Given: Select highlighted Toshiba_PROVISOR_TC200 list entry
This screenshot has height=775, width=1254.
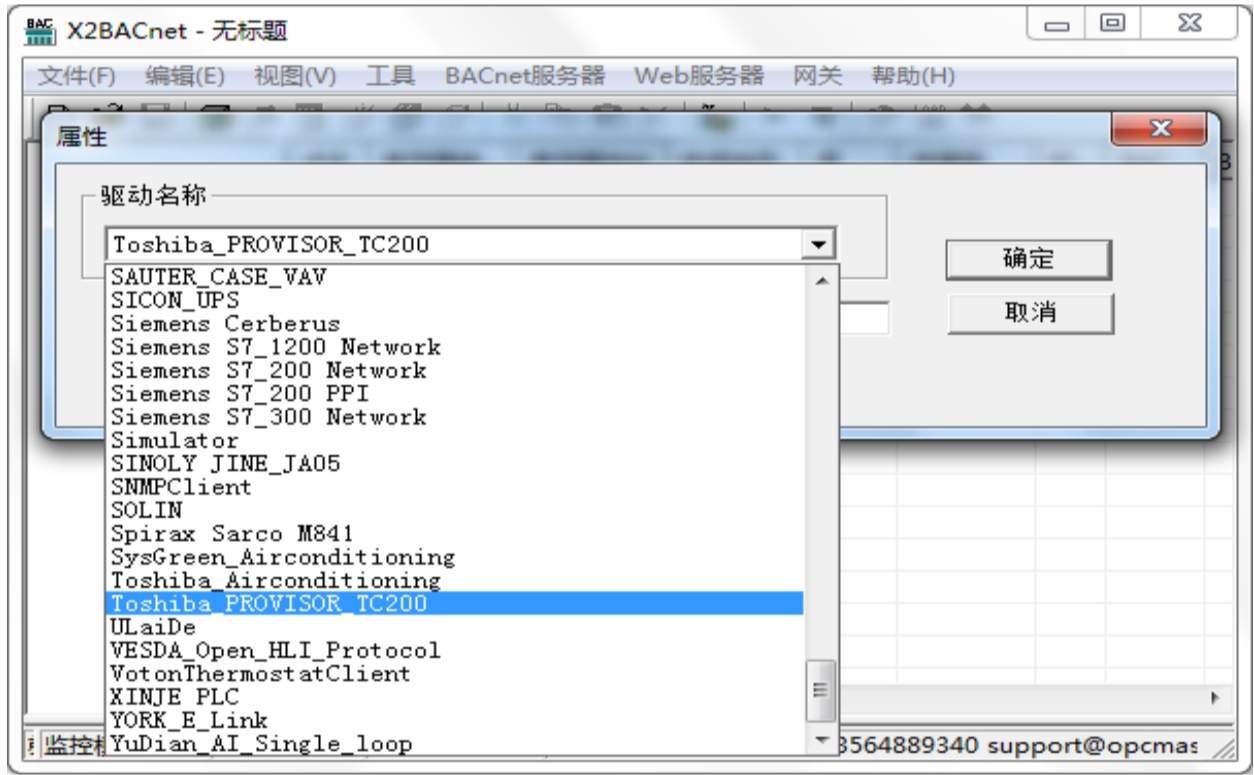Looking at the screenshot, I should 453,603.
